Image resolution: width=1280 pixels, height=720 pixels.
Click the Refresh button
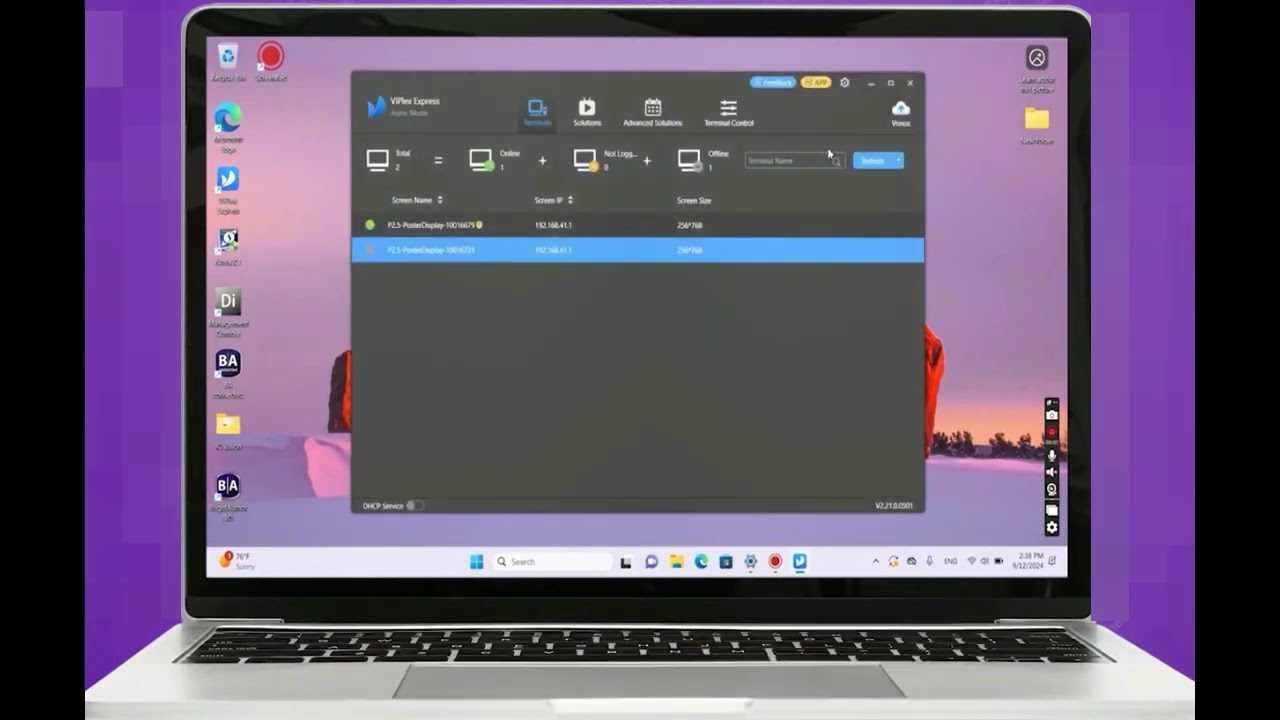pyautogui.click(x=873, y=160)
